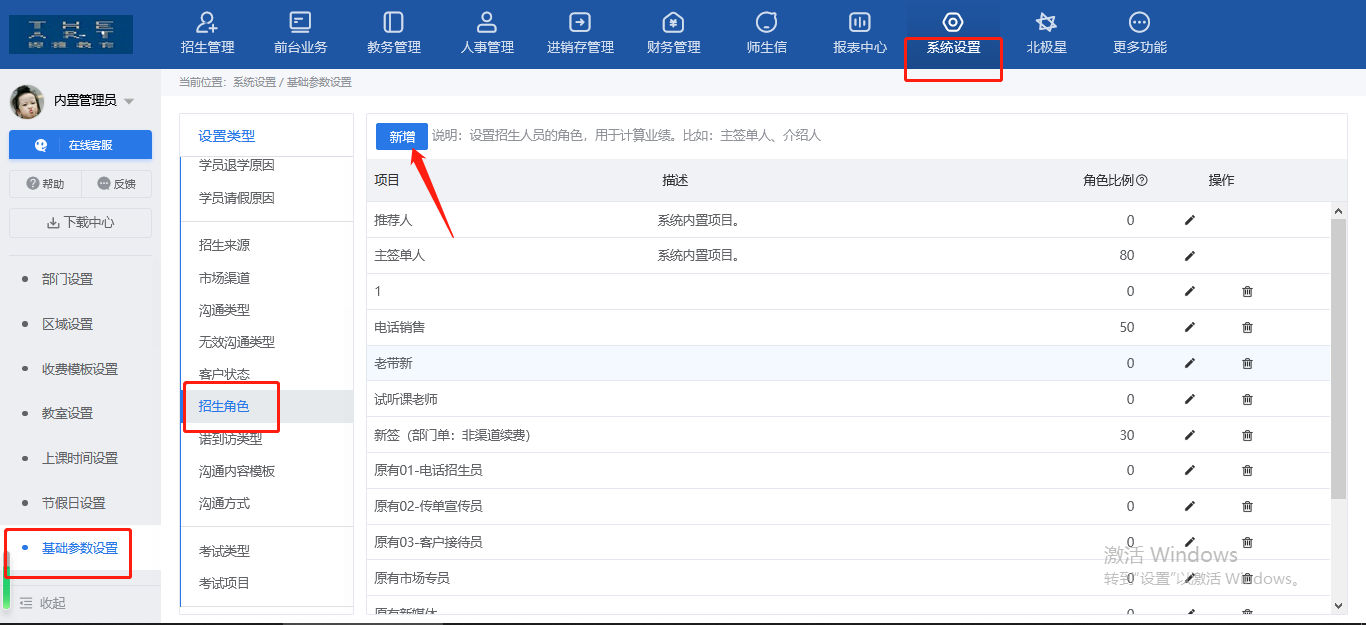Click the 原有03-客户接待员 row text
1366x625 pixels.
(428, 542)
